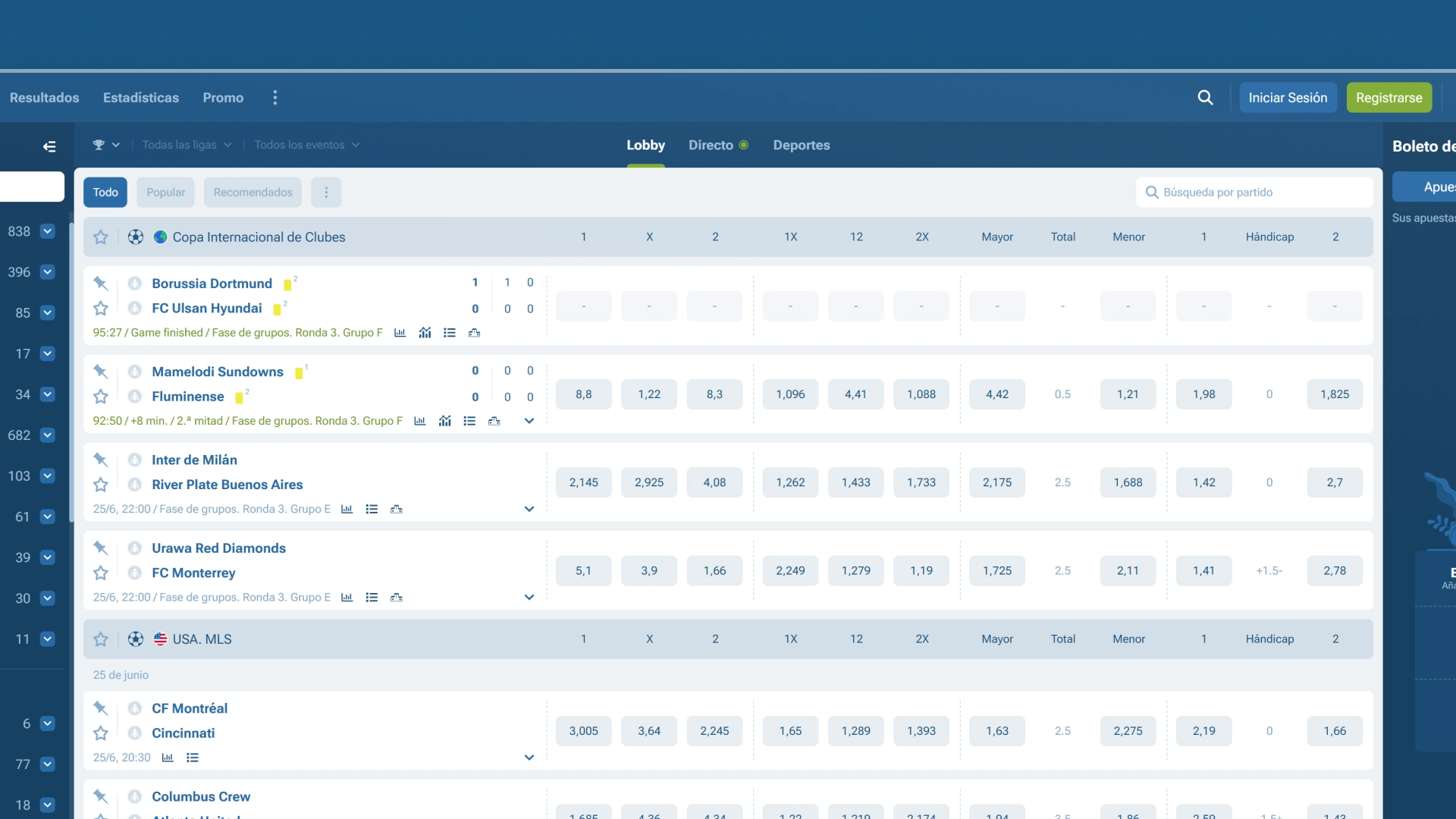Open the Fluminense team link
The width and height of the screenshot is (1456, 819).
pos(188,397)
